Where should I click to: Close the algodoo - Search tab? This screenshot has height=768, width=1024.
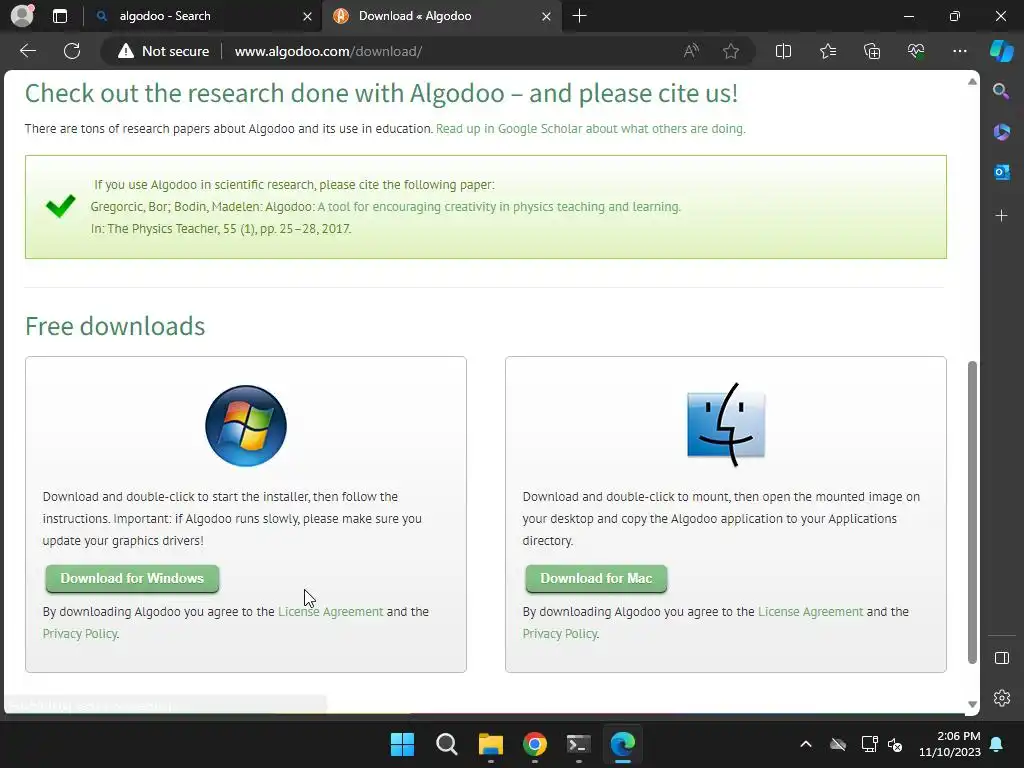pyautogui.click(x=307, y=16)
